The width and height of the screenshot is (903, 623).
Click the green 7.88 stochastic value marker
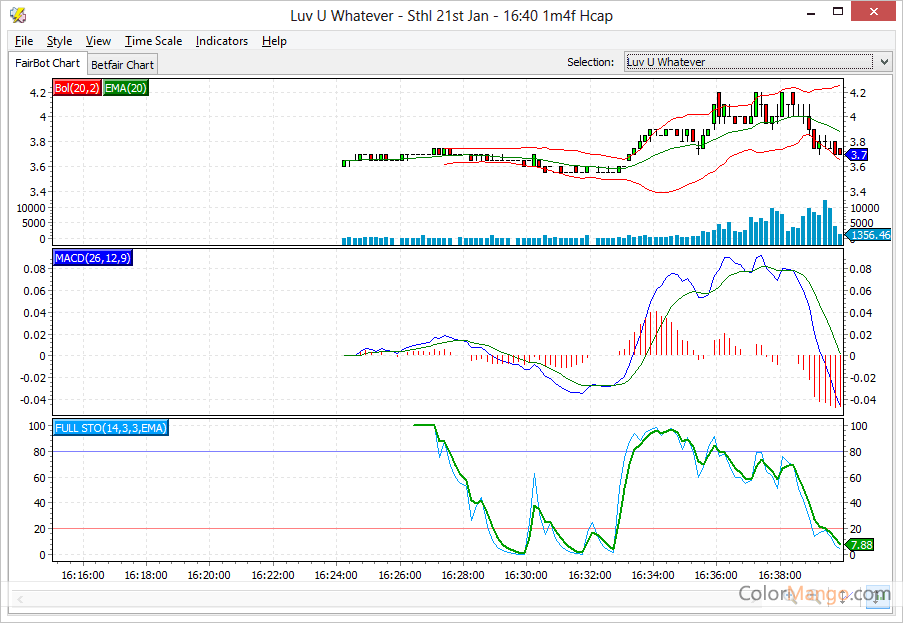(x=860, y=545)
